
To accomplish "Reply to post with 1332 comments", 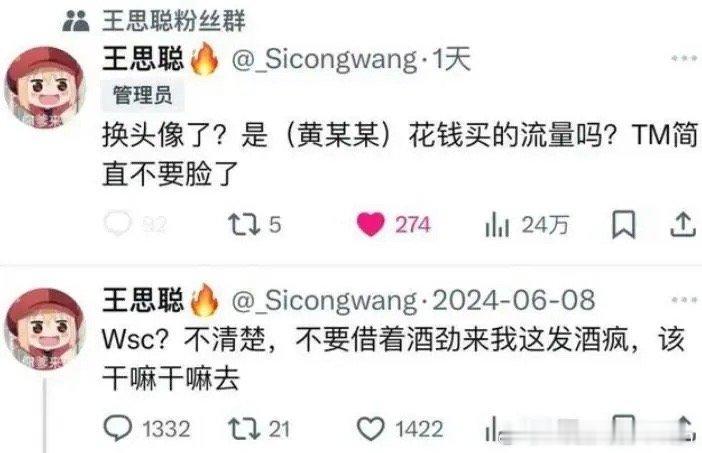I will tap(117, 428).
